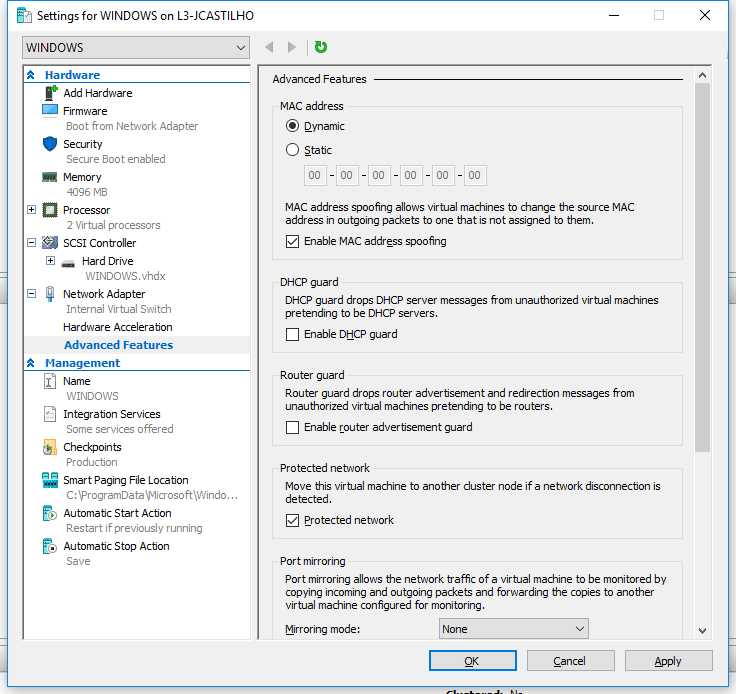Click the Automatic Start Action icon
This screenshot has height=694, width=736.
(x=50, y=513)
